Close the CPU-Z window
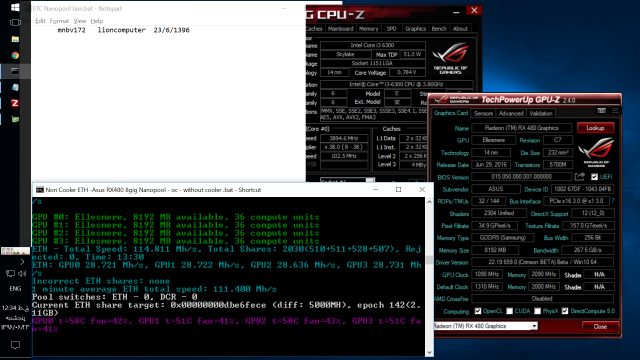Screen dimensions: 640x360 tap(474, 11)
